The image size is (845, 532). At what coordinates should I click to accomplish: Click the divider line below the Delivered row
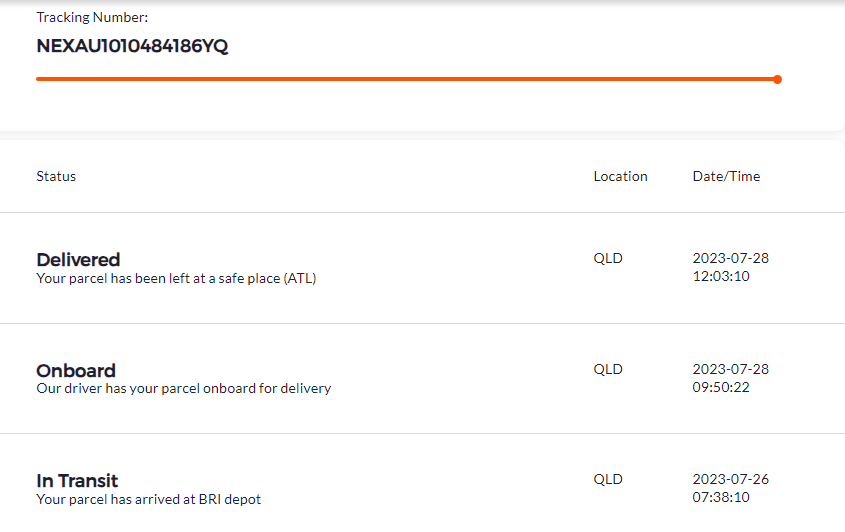point(422,323)
